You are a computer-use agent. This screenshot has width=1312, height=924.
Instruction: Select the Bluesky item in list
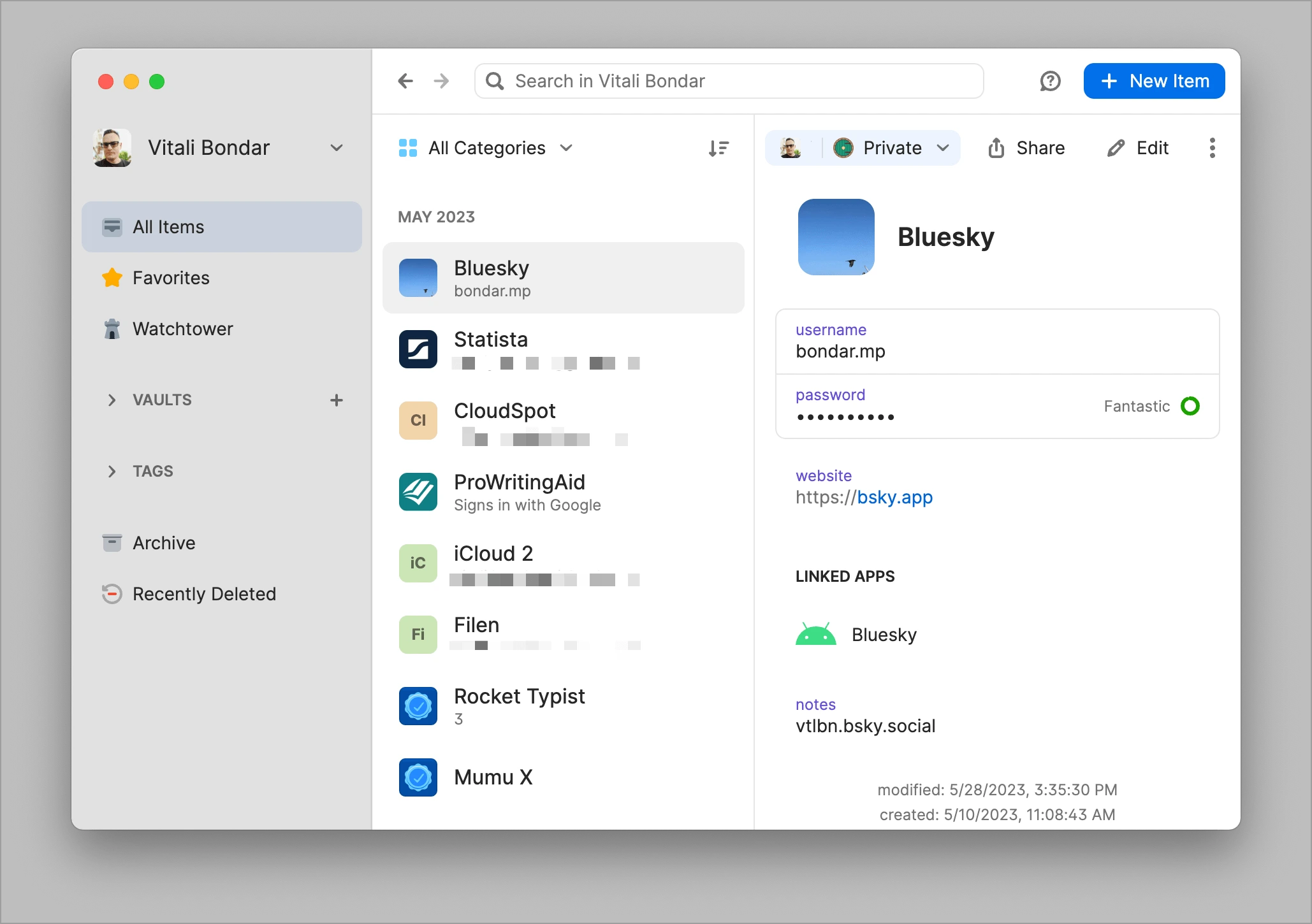[x=564, y=278]
